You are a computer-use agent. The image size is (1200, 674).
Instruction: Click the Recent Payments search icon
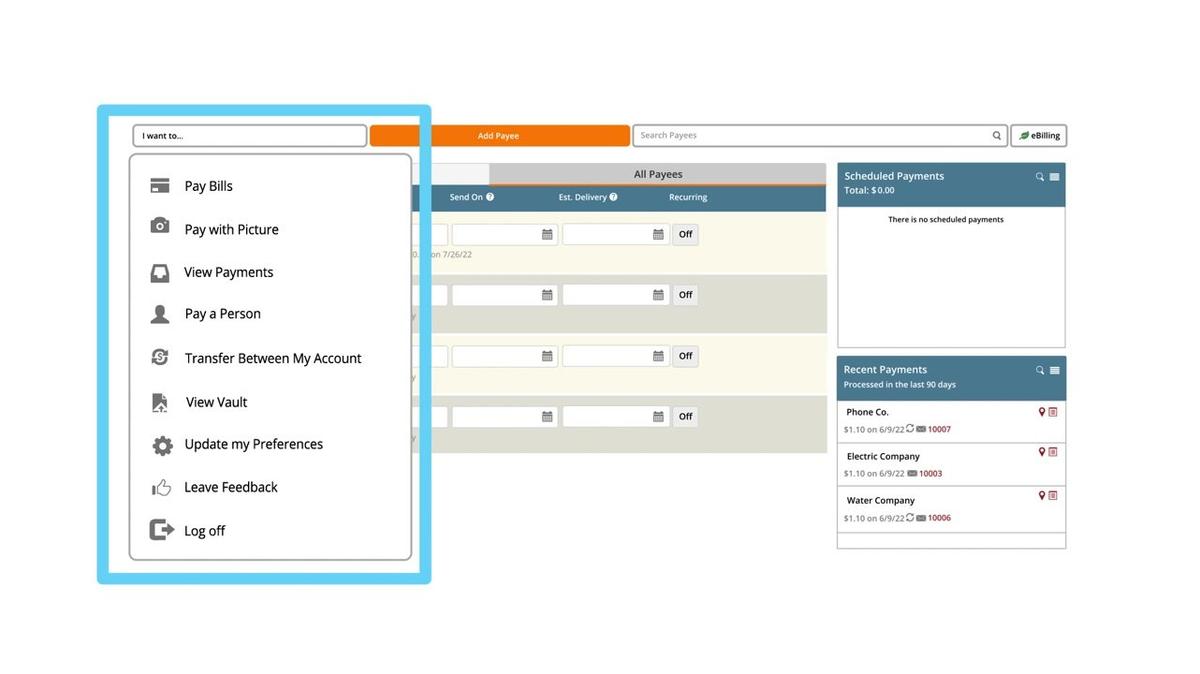point(1040,370)
